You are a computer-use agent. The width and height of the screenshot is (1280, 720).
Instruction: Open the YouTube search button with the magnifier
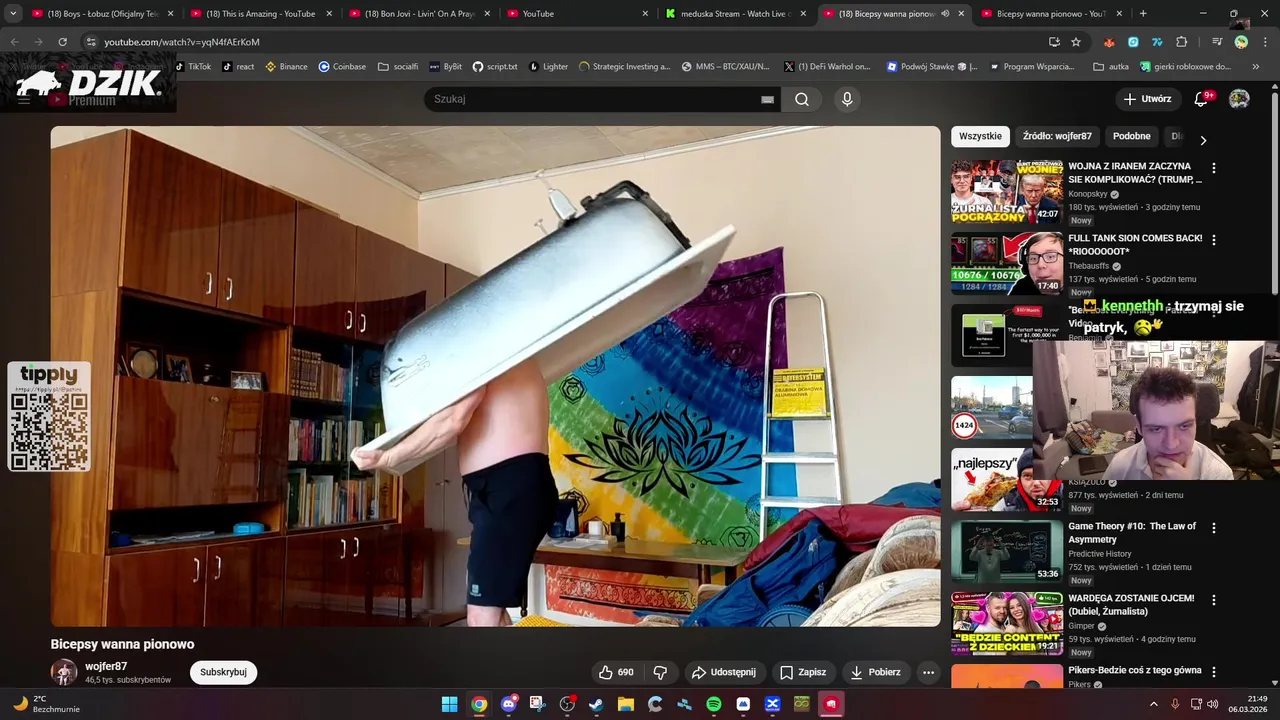[802, 99]
